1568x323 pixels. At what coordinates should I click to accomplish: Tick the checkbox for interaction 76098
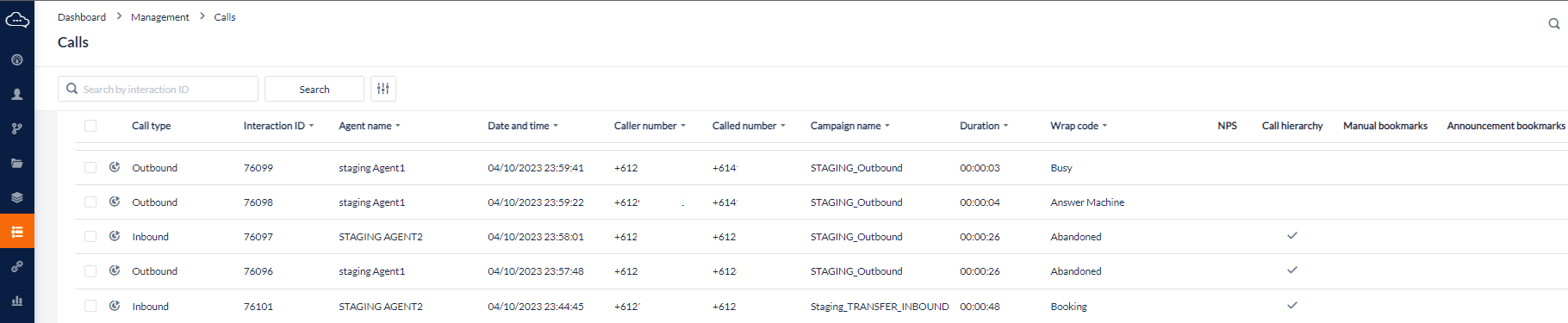coord(90,202)
